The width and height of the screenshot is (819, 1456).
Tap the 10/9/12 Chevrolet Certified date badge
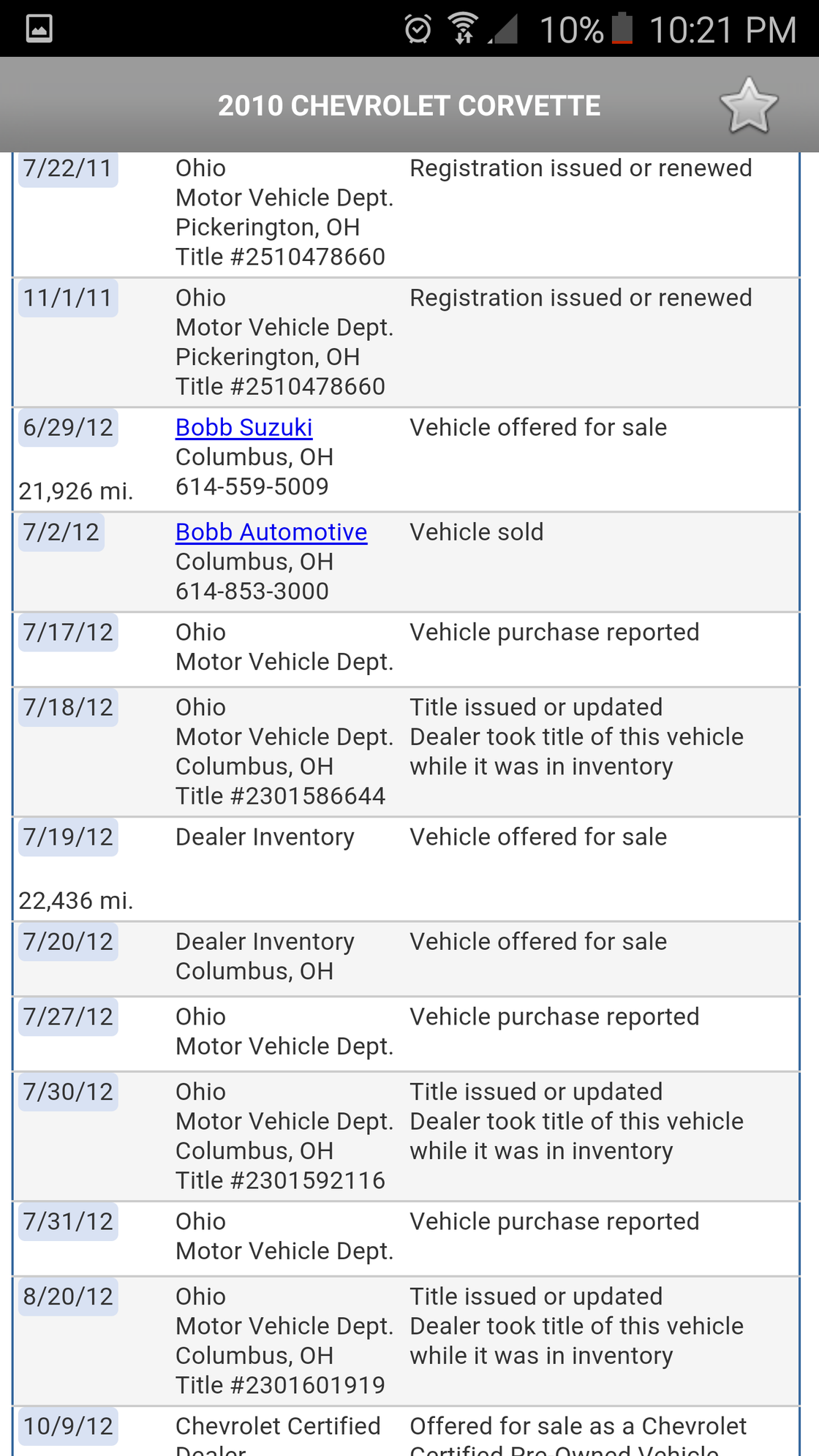tap(68, 1426)
